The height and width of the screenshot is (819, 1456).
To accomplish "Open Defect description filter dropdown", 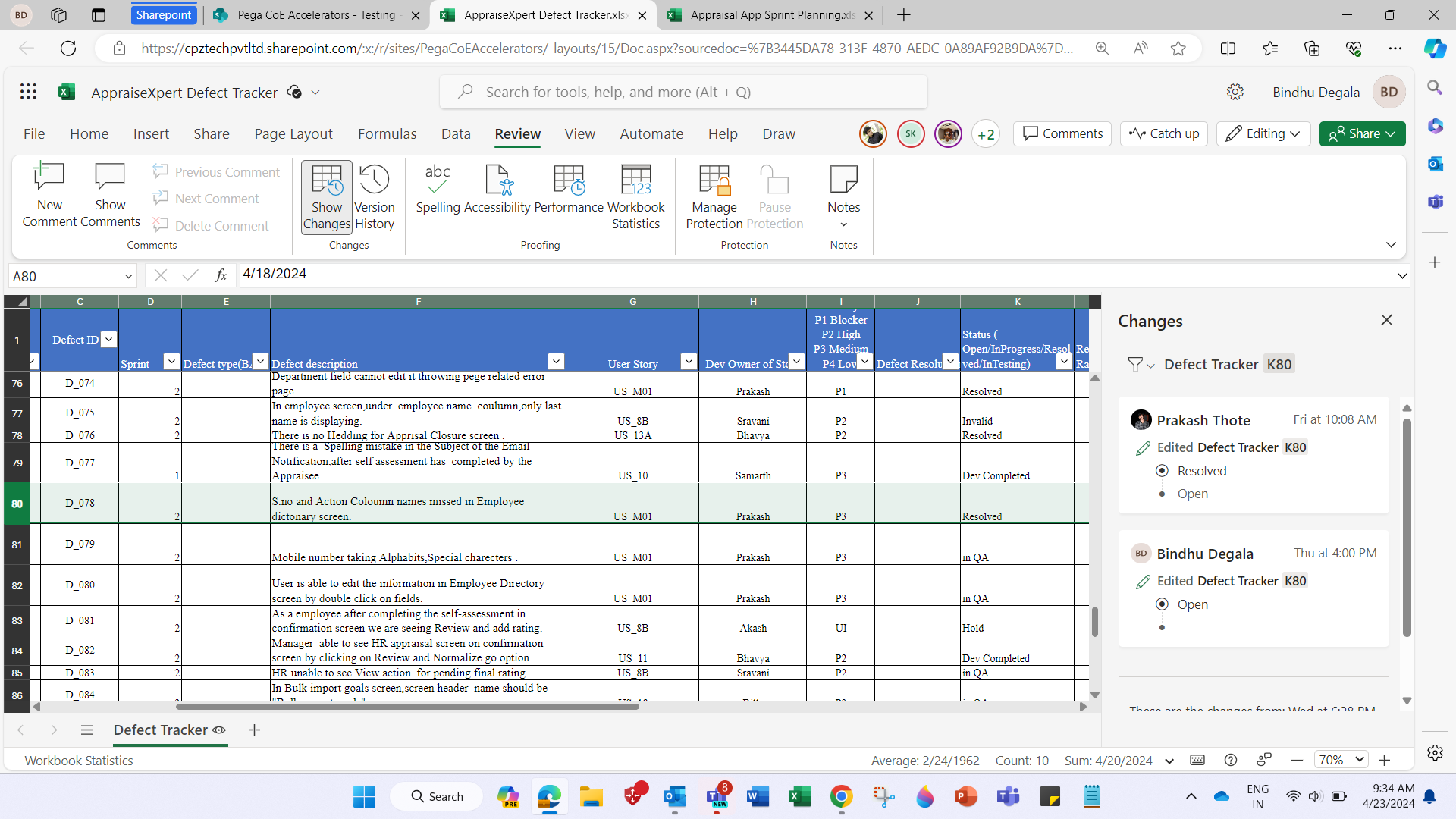I will 556,362.
